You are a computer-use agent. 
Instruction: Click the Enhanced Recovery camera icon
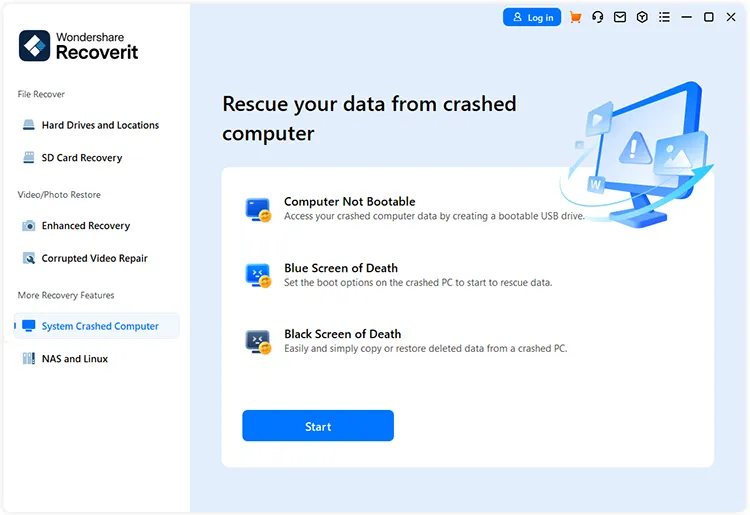(x=29, y=226)
